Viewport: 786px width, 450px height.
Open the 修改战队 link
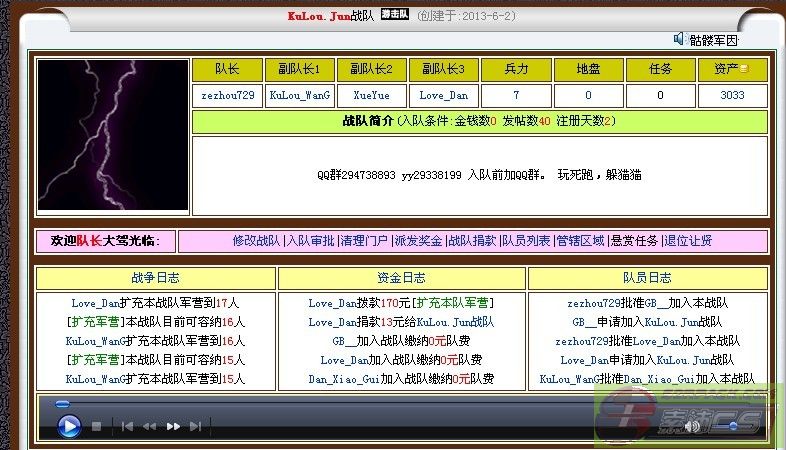pyautogui.click(x=256, y=241)
